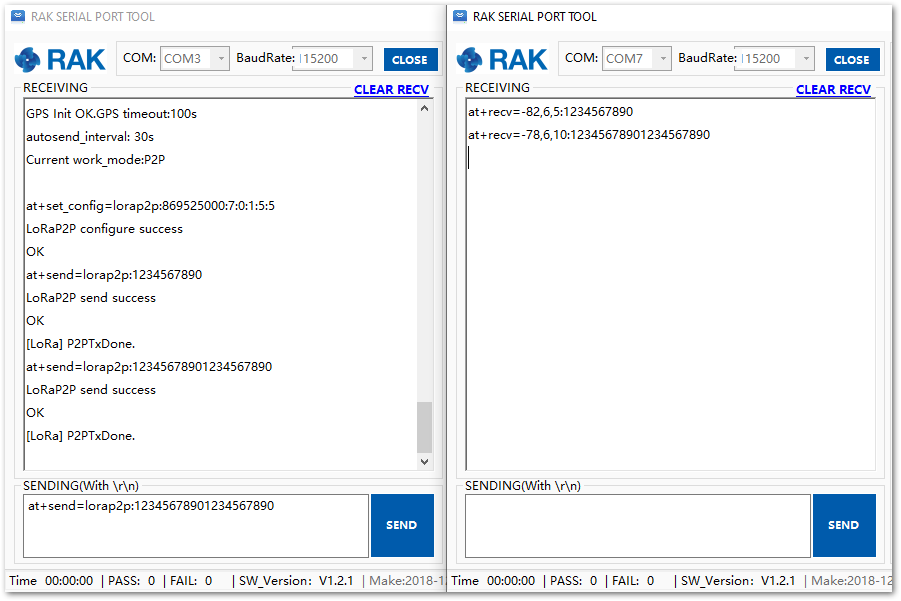Click the received line "at+recv=-78,6,10:12345678901234567890"
This screenshot has height=601, width=901.
pos(589,134)
